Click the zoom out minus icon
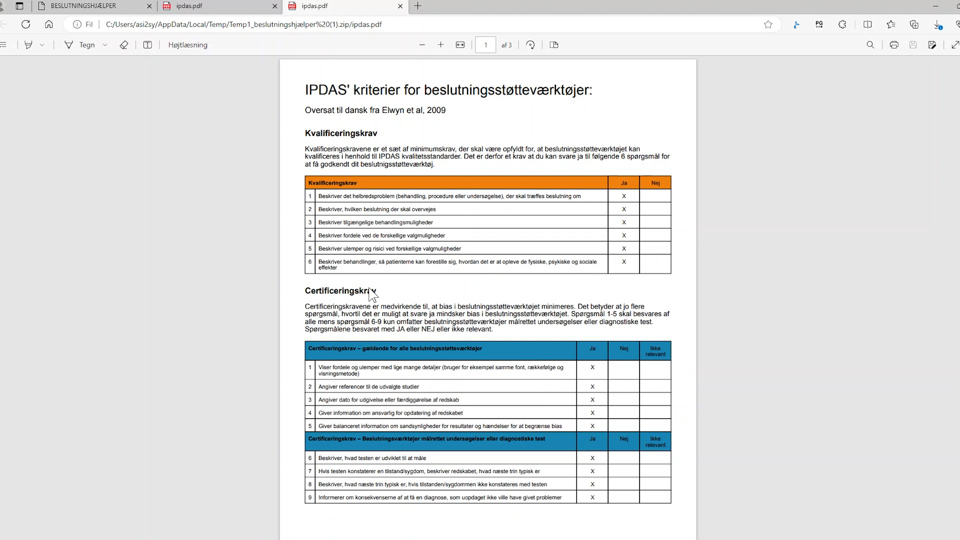 422,45
